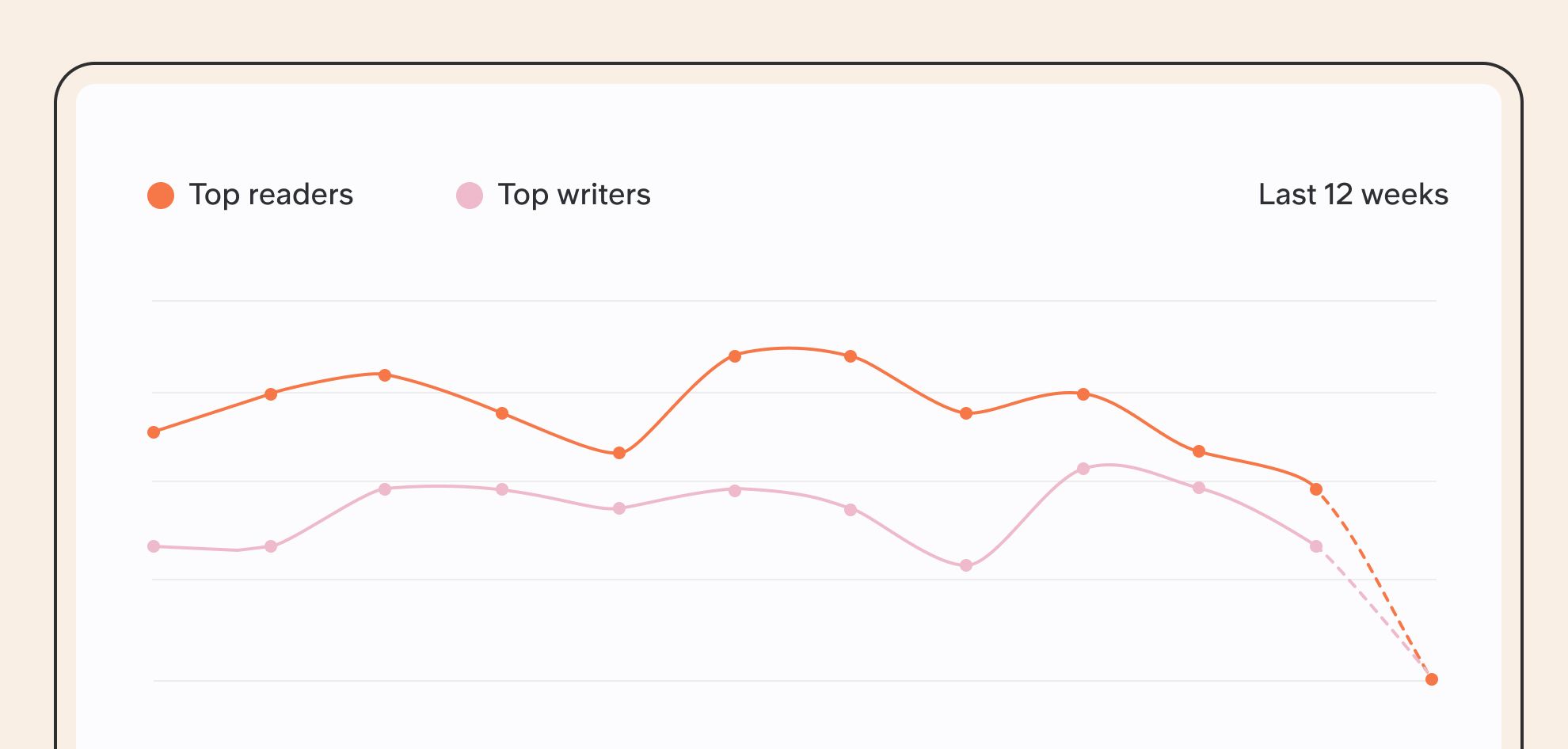Select the final orange point at chart bottom
Image resolution: width=1568 pixels, height=749 pixels.
tap(1432, 679)
